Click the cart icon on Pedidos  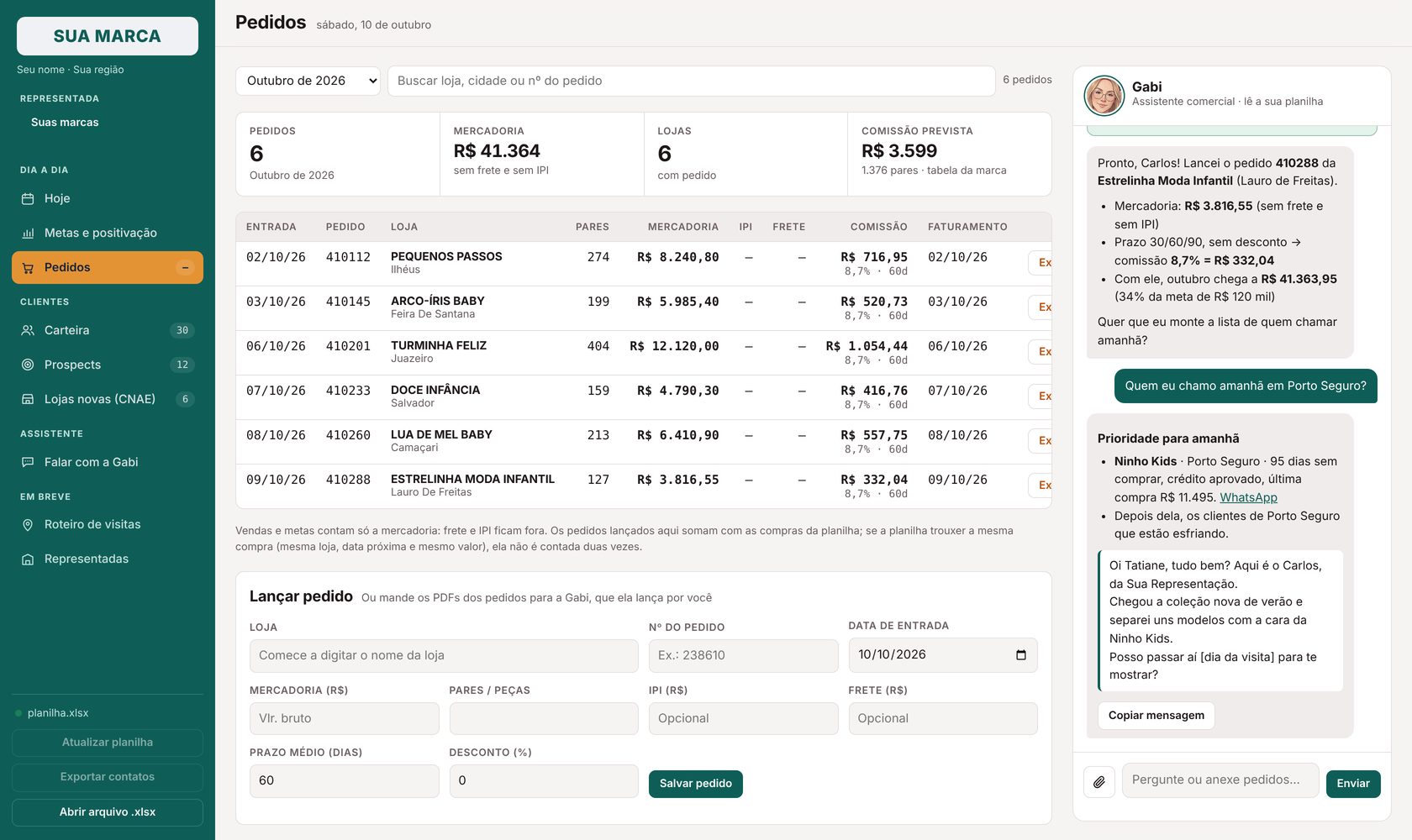click(28, 268)
